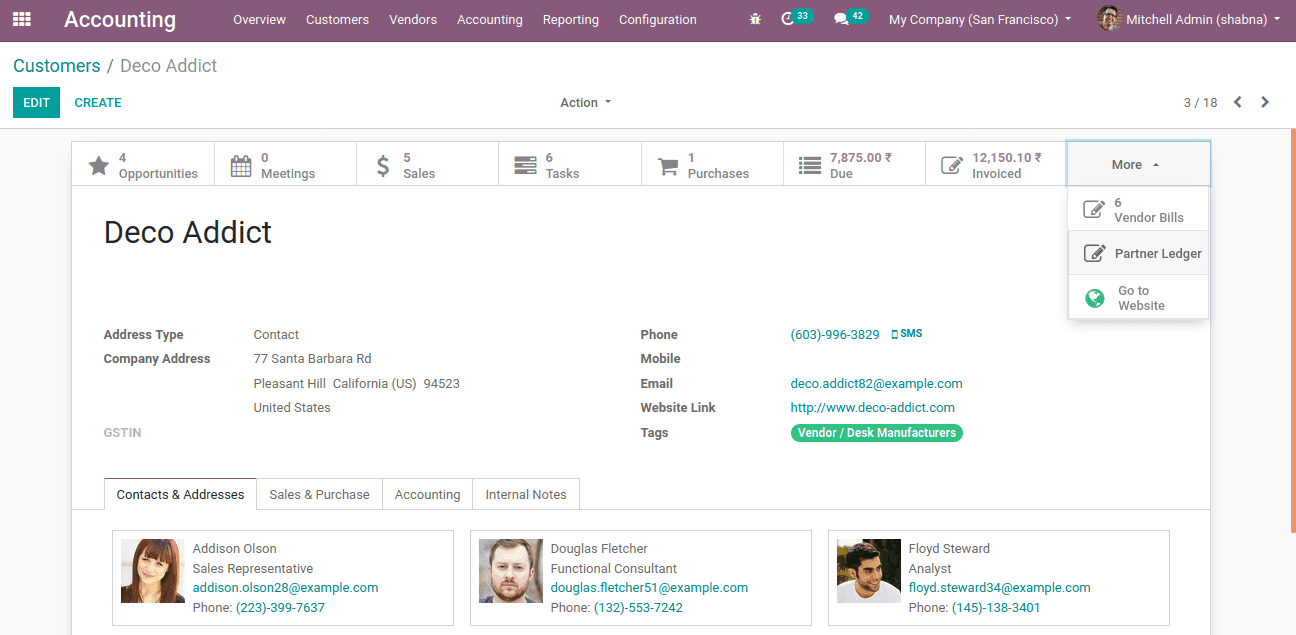Click Vendor / Desk Manufacturers tag
The height and width of the screenshot is (635, 1296).
point(877,433)
